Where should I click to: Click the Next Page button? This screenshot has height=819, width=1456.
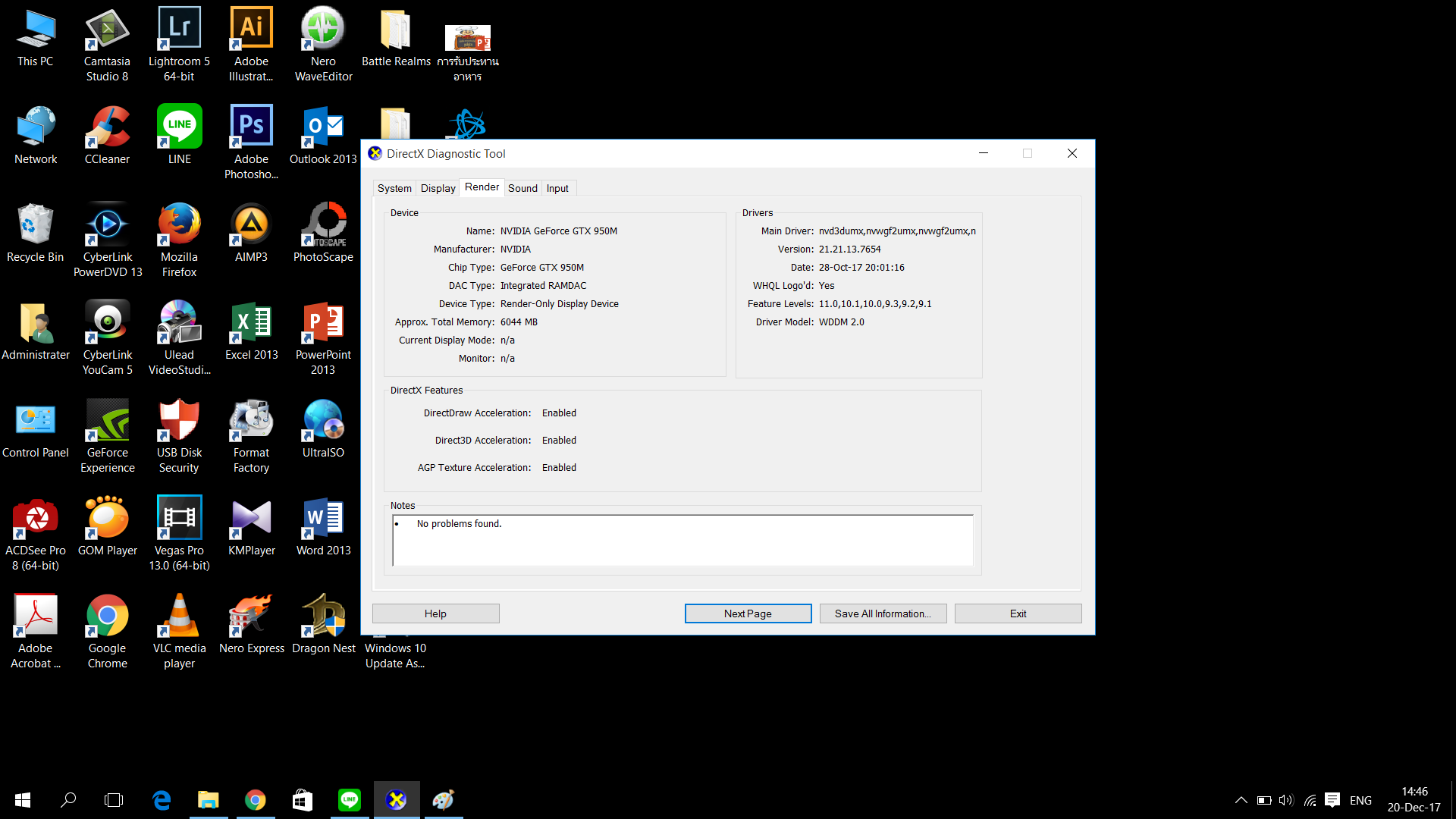(748, 613)
